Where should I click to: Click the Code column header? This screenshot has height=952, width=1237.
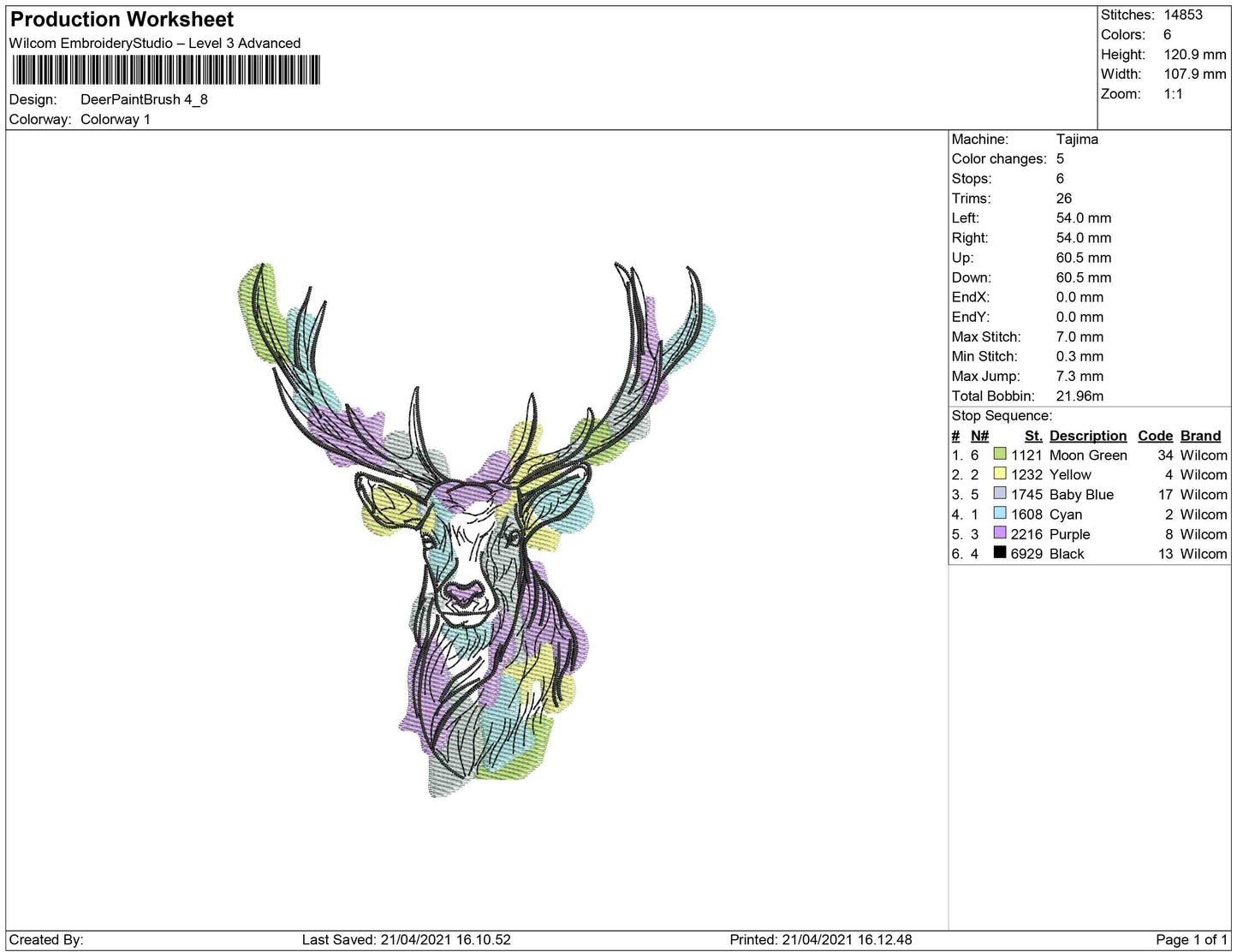(1155, 435)
